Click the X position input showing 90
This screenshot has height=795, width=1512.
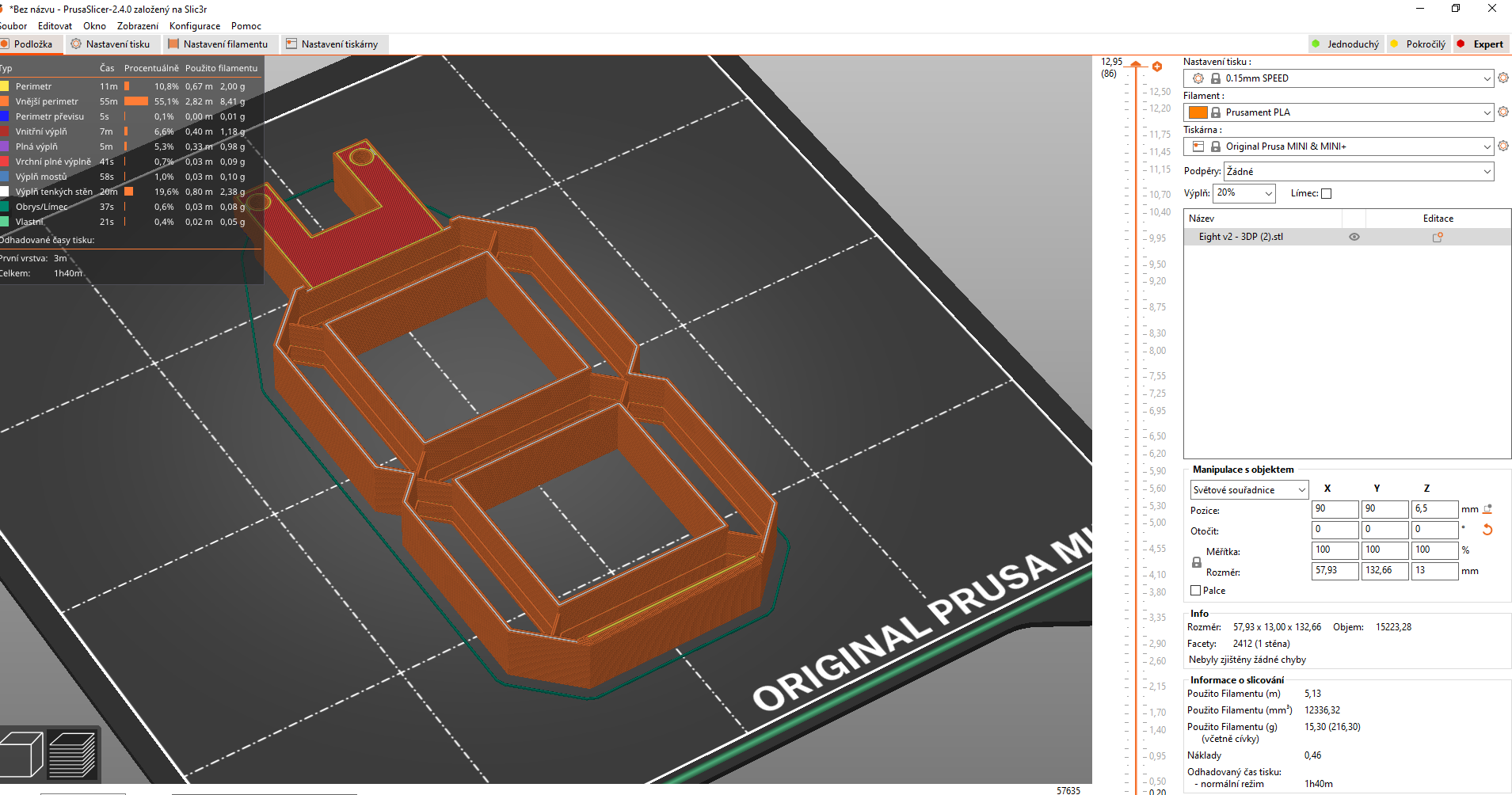click(1335, 508)
